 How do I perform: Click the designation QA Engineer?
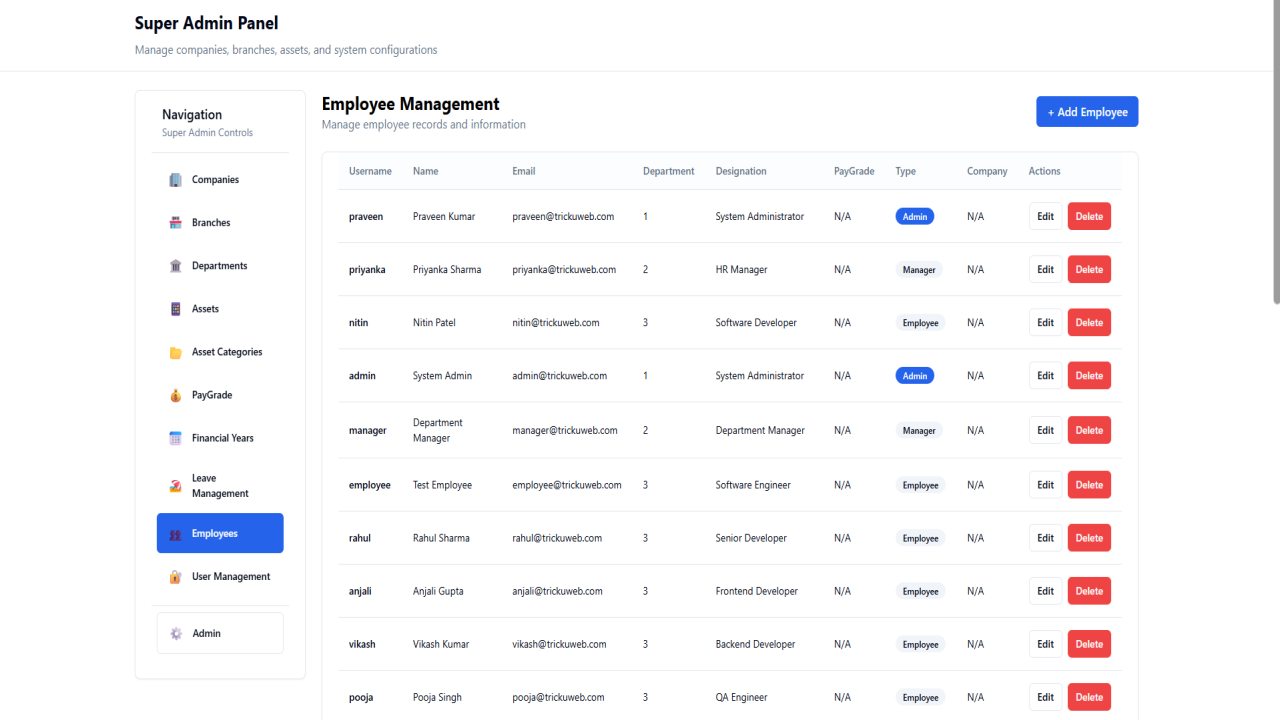[x=742, y=697]
